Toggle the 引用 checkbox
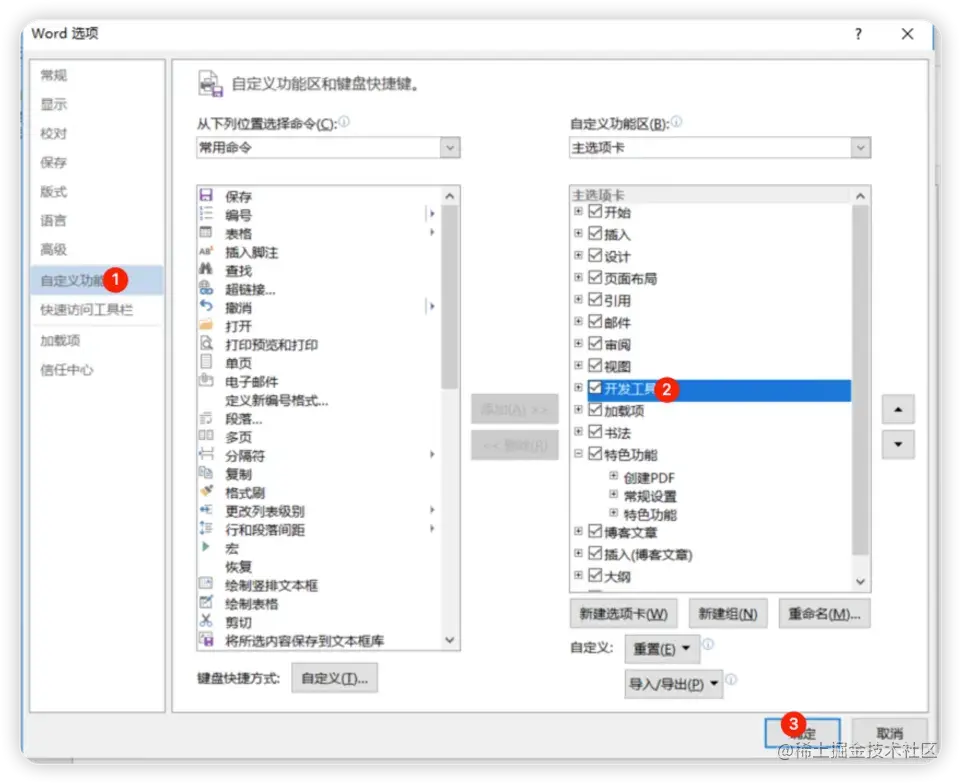The width and height of the screenshot is (960, 783). [x=595, y=299]
